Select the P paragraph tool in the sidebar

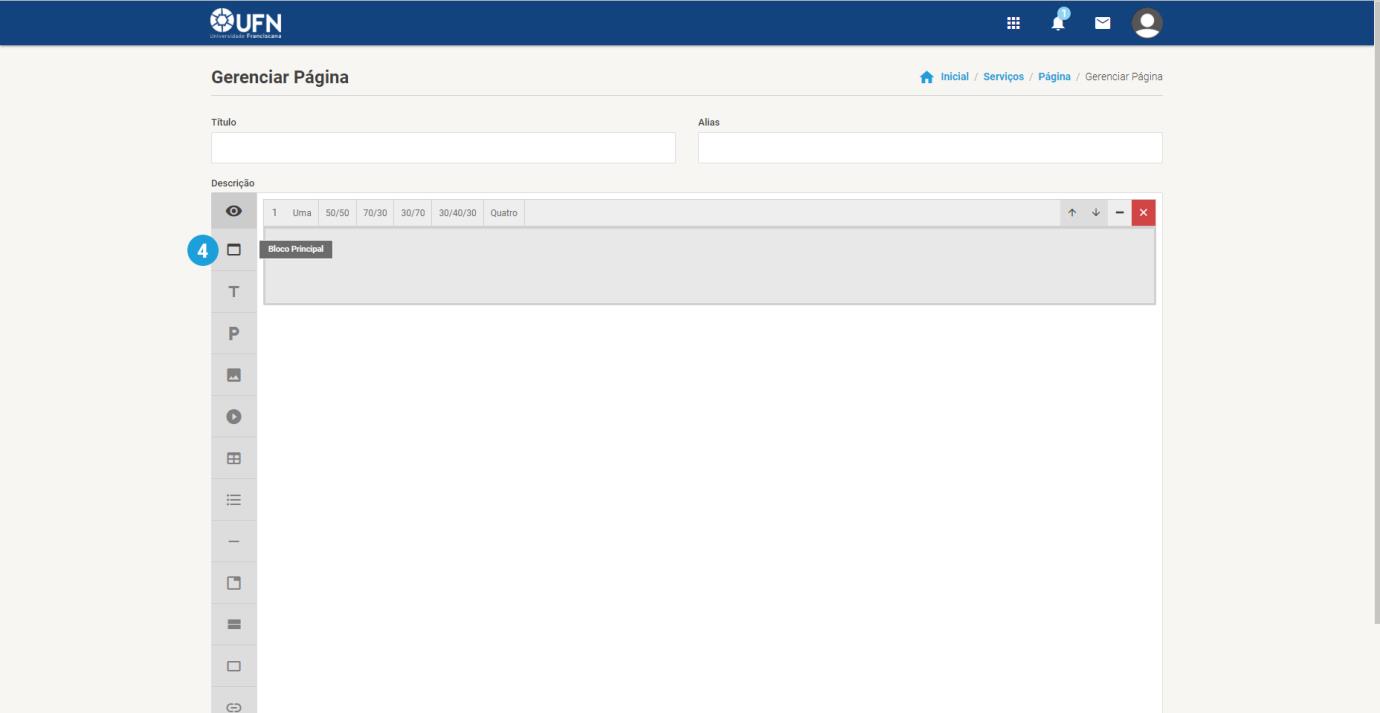point(234,333)
